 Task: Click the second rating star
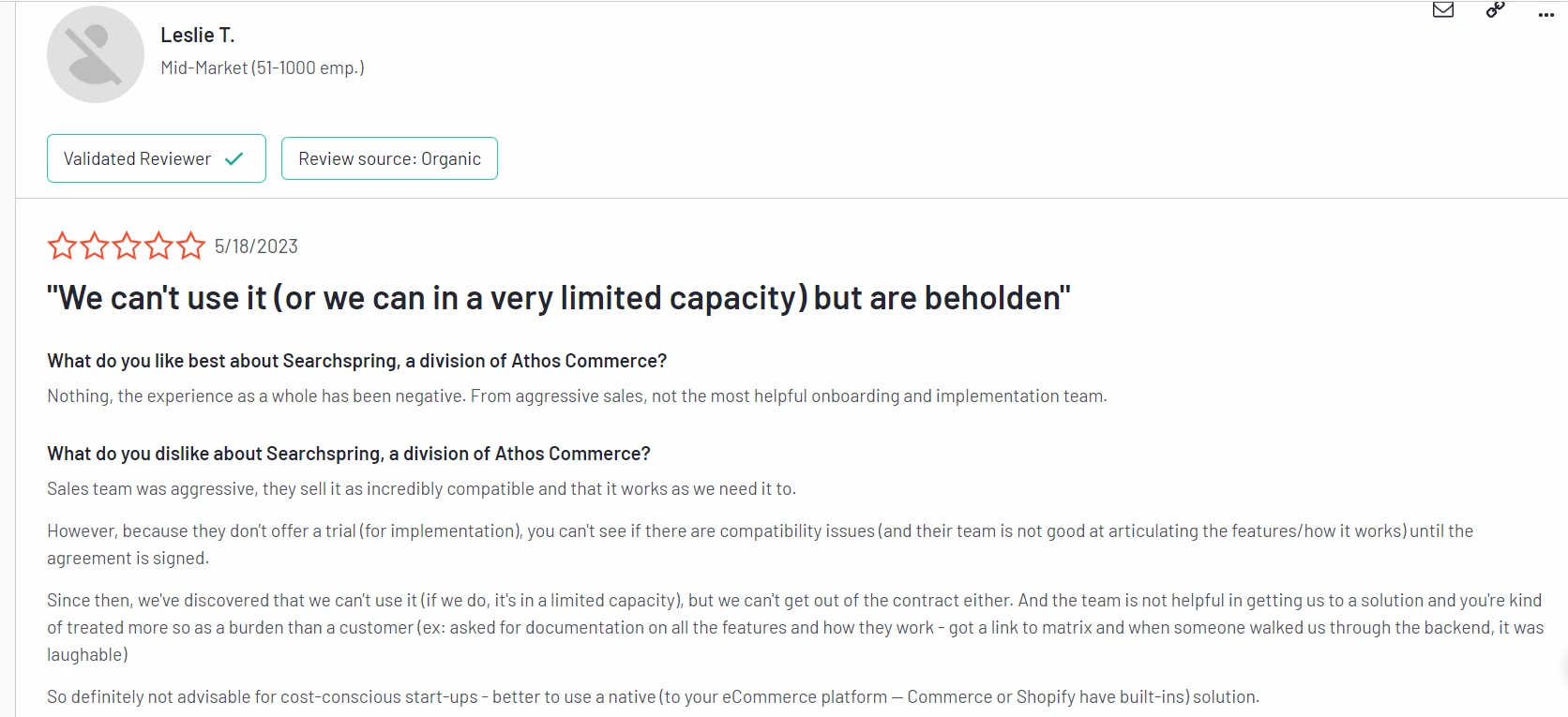click(94, 246)
